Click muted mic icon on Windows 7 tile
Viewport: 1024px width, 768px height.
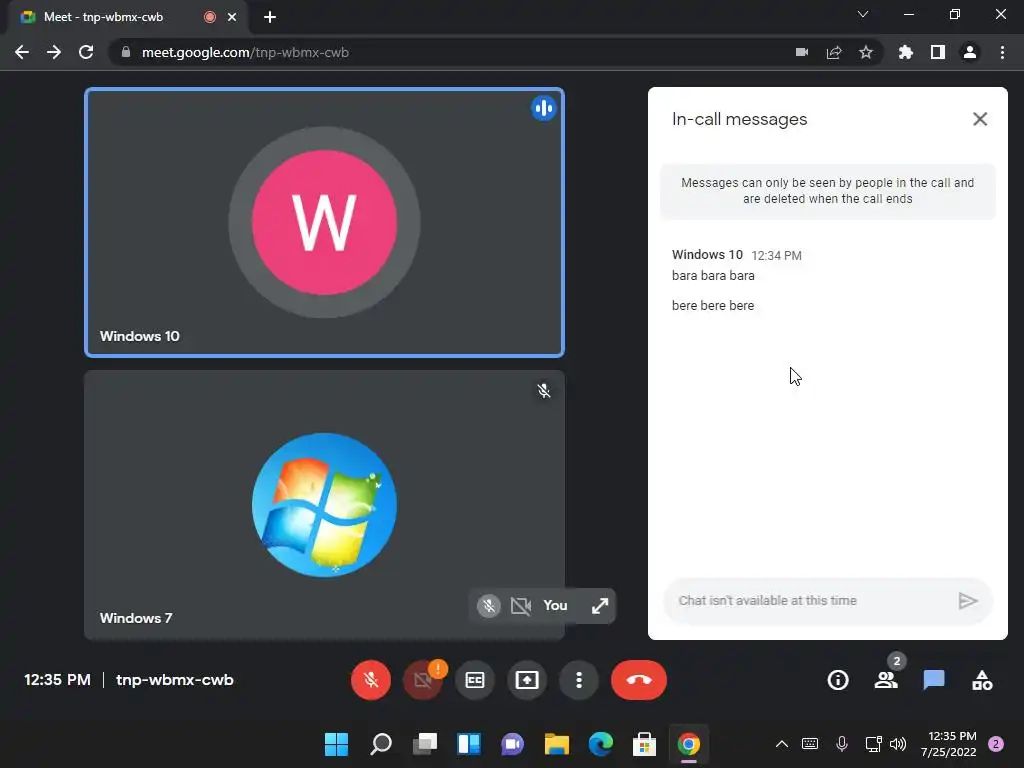(x=543, y=391)
